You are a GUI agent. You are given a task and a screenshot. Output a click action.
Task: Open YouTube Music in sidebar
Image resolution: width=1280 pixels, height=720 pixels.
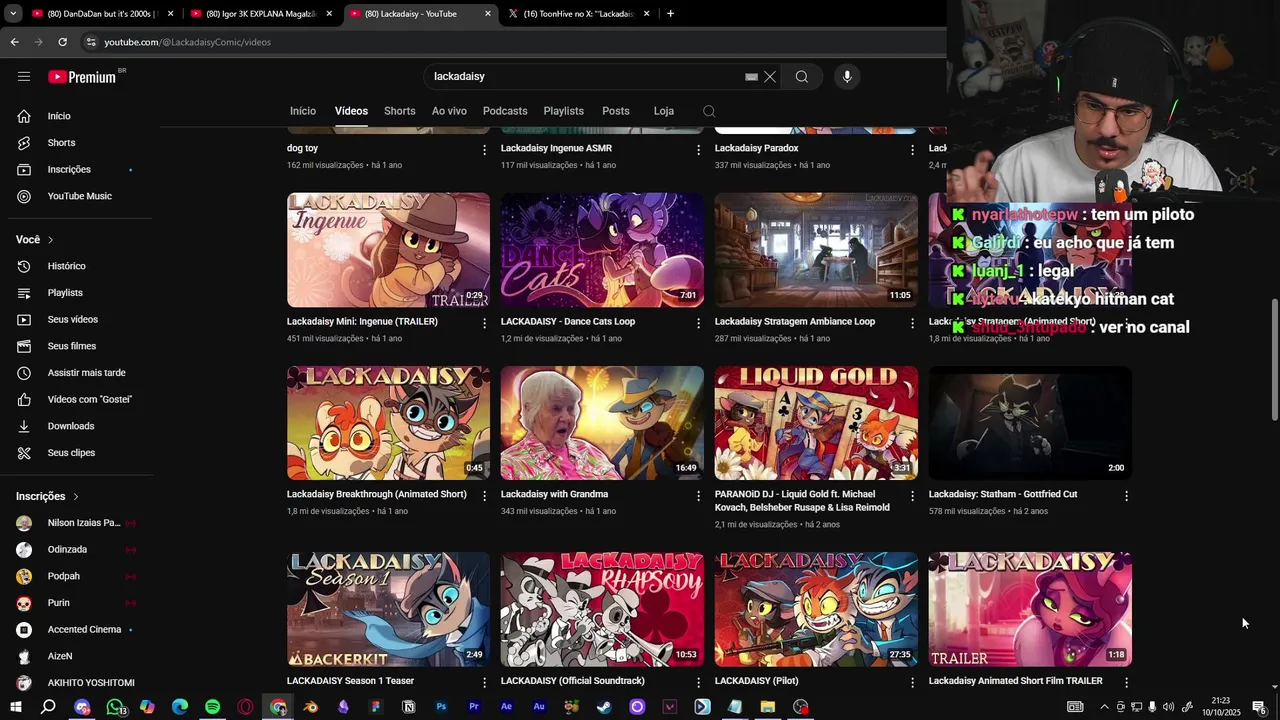(x=80, y=196)
